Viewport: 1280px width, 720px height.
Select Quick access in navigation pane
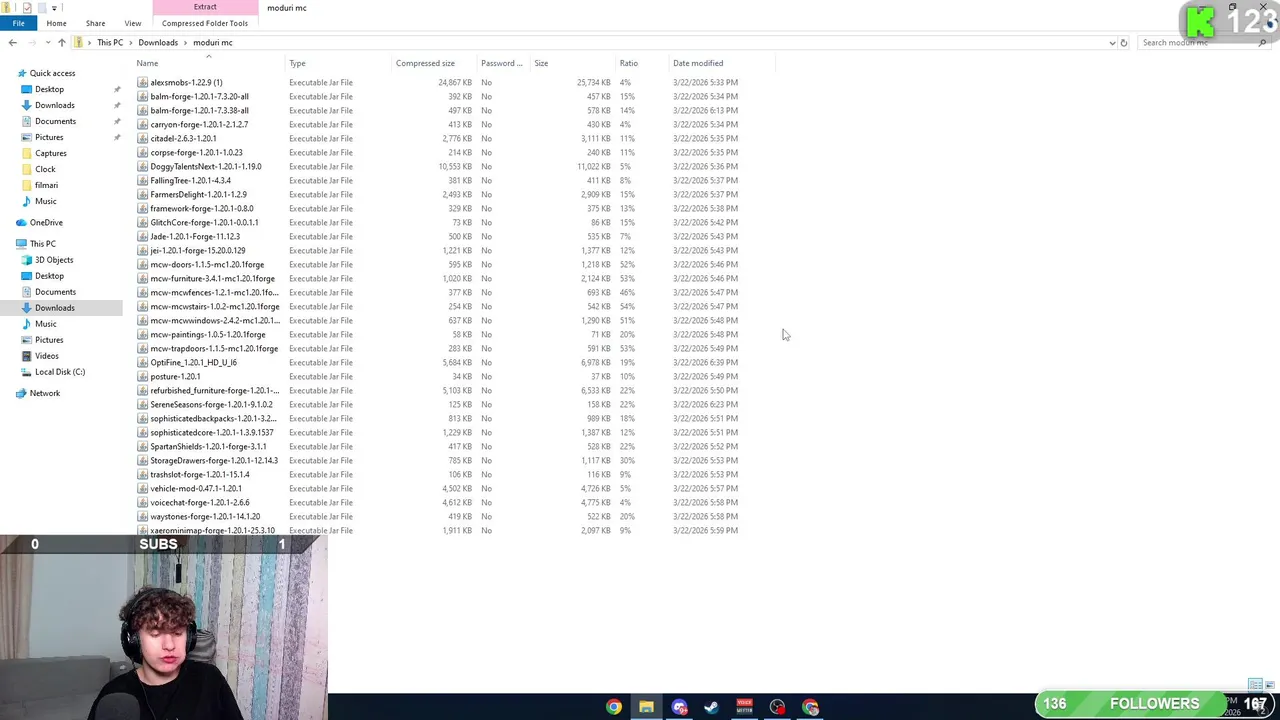(52, 73)
